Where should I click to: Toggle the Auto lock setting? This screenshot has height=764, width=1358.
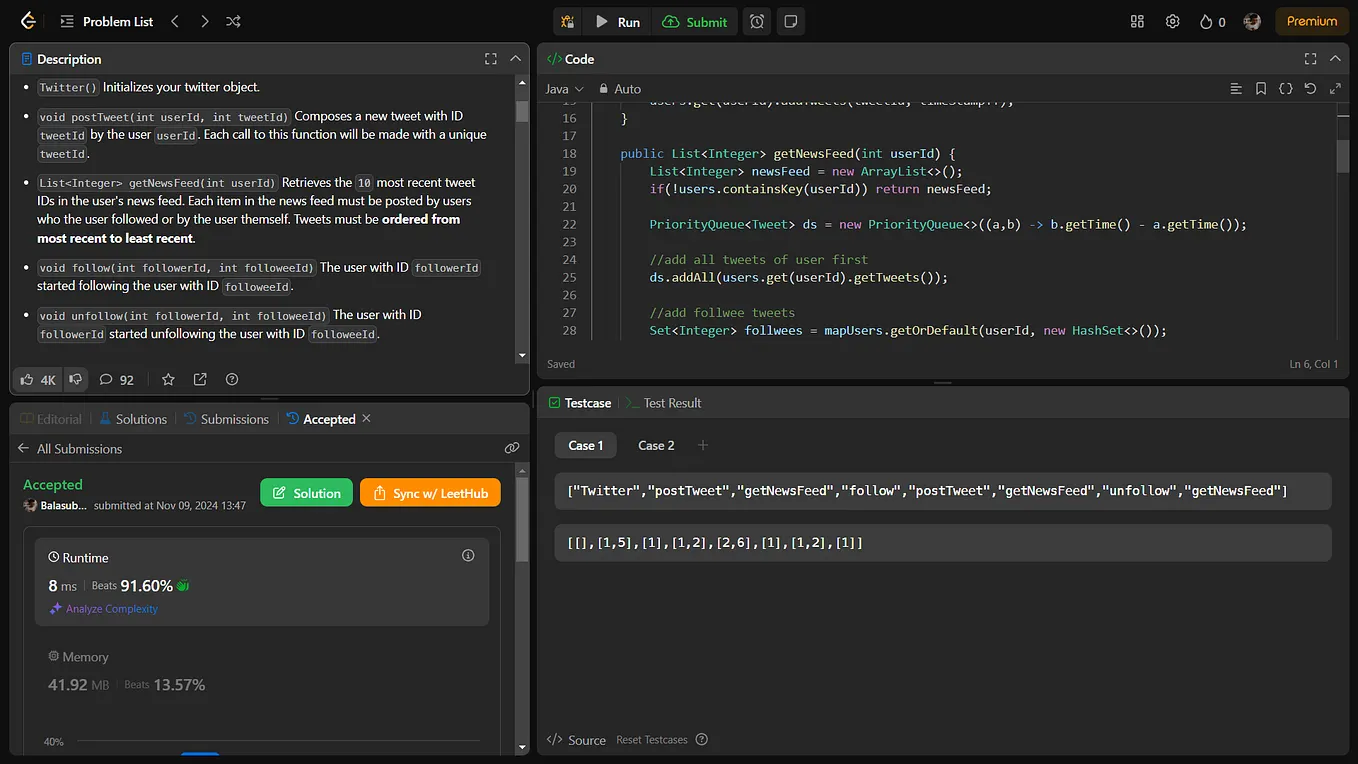pyautogui.click(x=620, y=89)
